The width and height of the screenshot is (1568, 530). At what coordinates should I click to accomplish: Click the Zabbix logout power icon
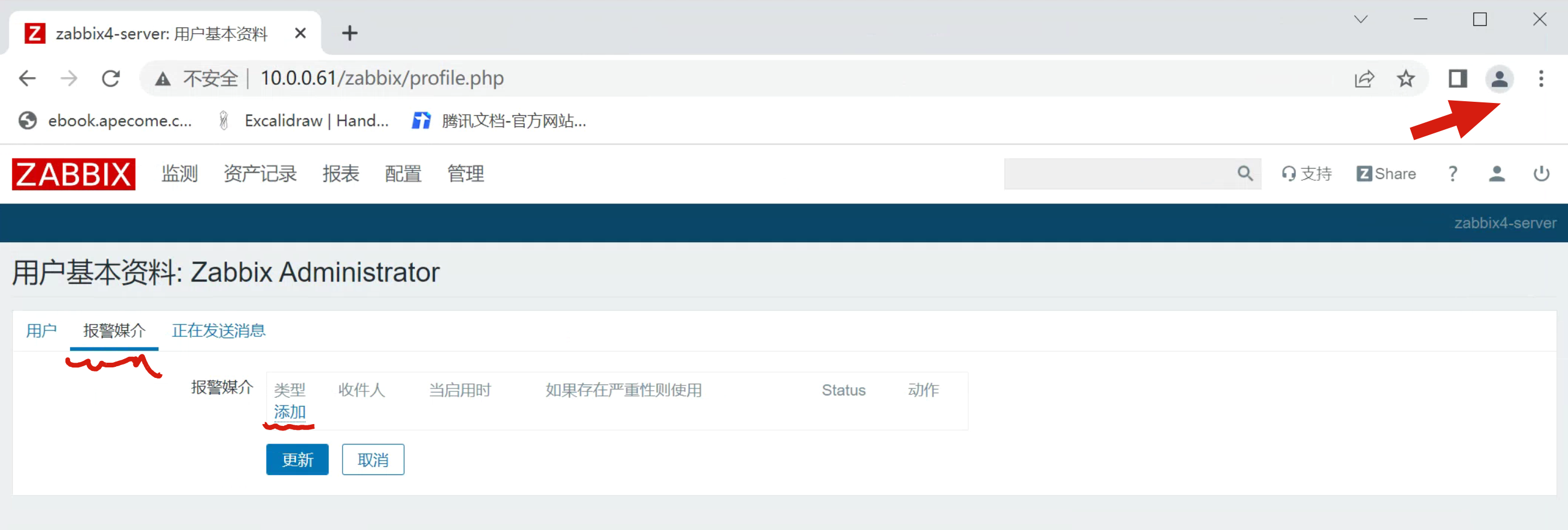[1541, 174]
